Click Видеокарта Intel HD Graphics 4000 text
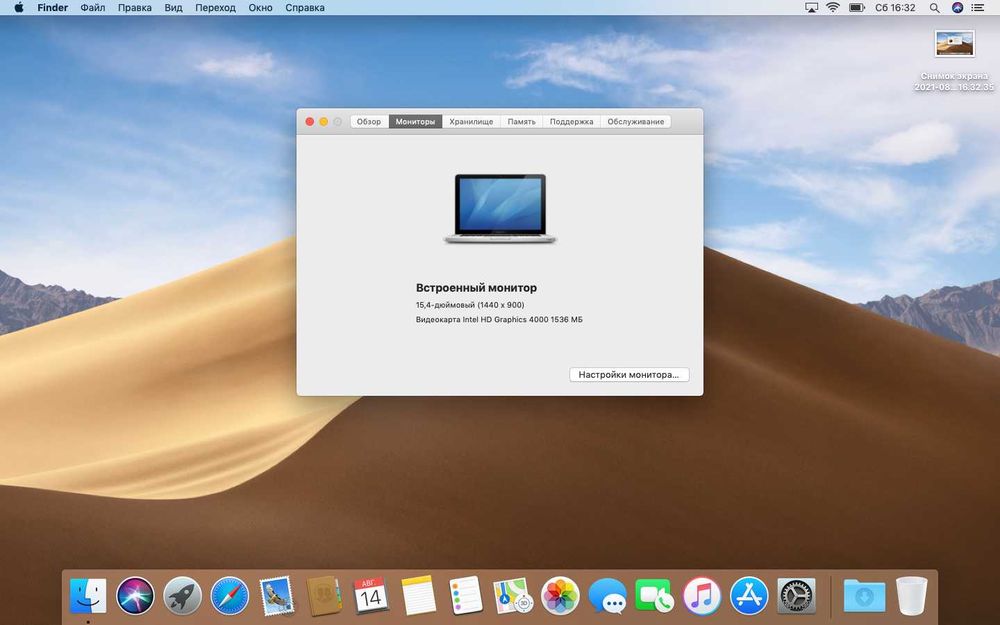This screenshot has height=625, width=1000. [499, 320]
